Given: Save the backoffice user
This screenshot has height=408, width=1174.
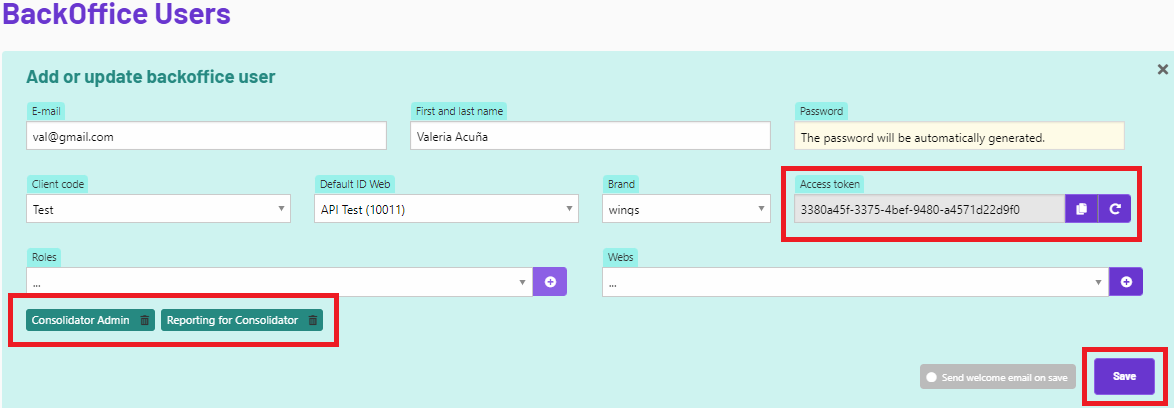Looking at the screenshot, I should point(1125,377).
